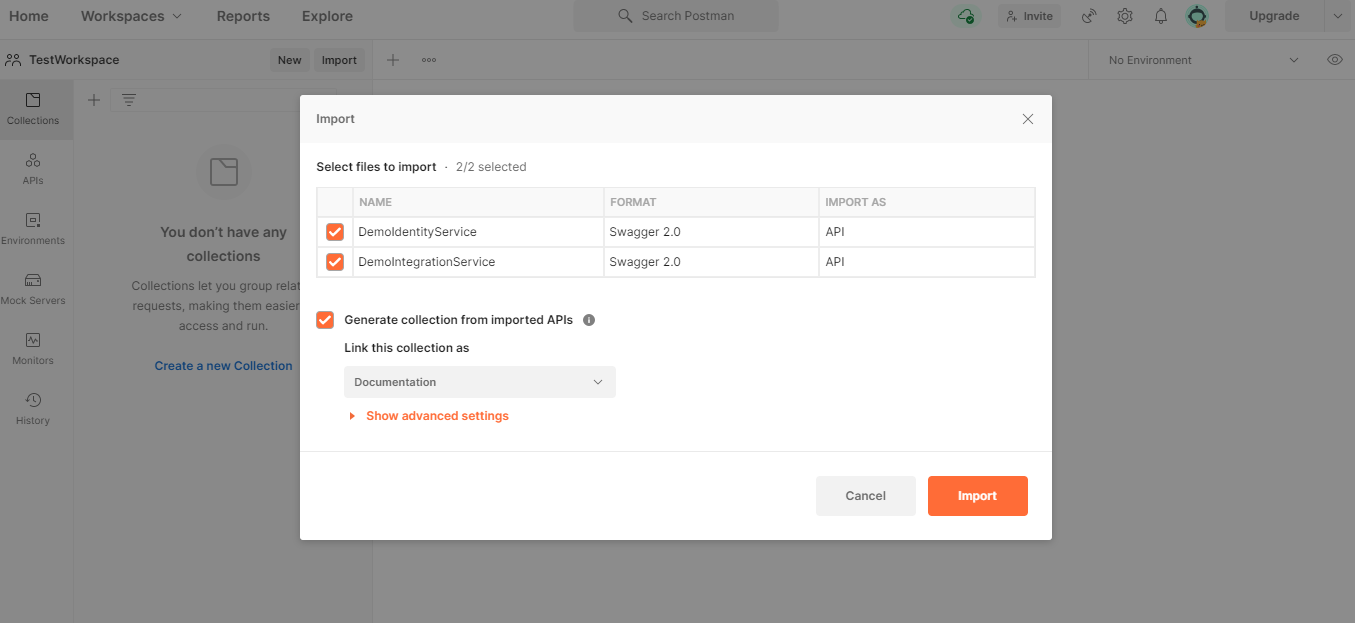1355x623 pixels.
Task: Disable generate collection from imported APIs
Action: click(x=324, y=319)
